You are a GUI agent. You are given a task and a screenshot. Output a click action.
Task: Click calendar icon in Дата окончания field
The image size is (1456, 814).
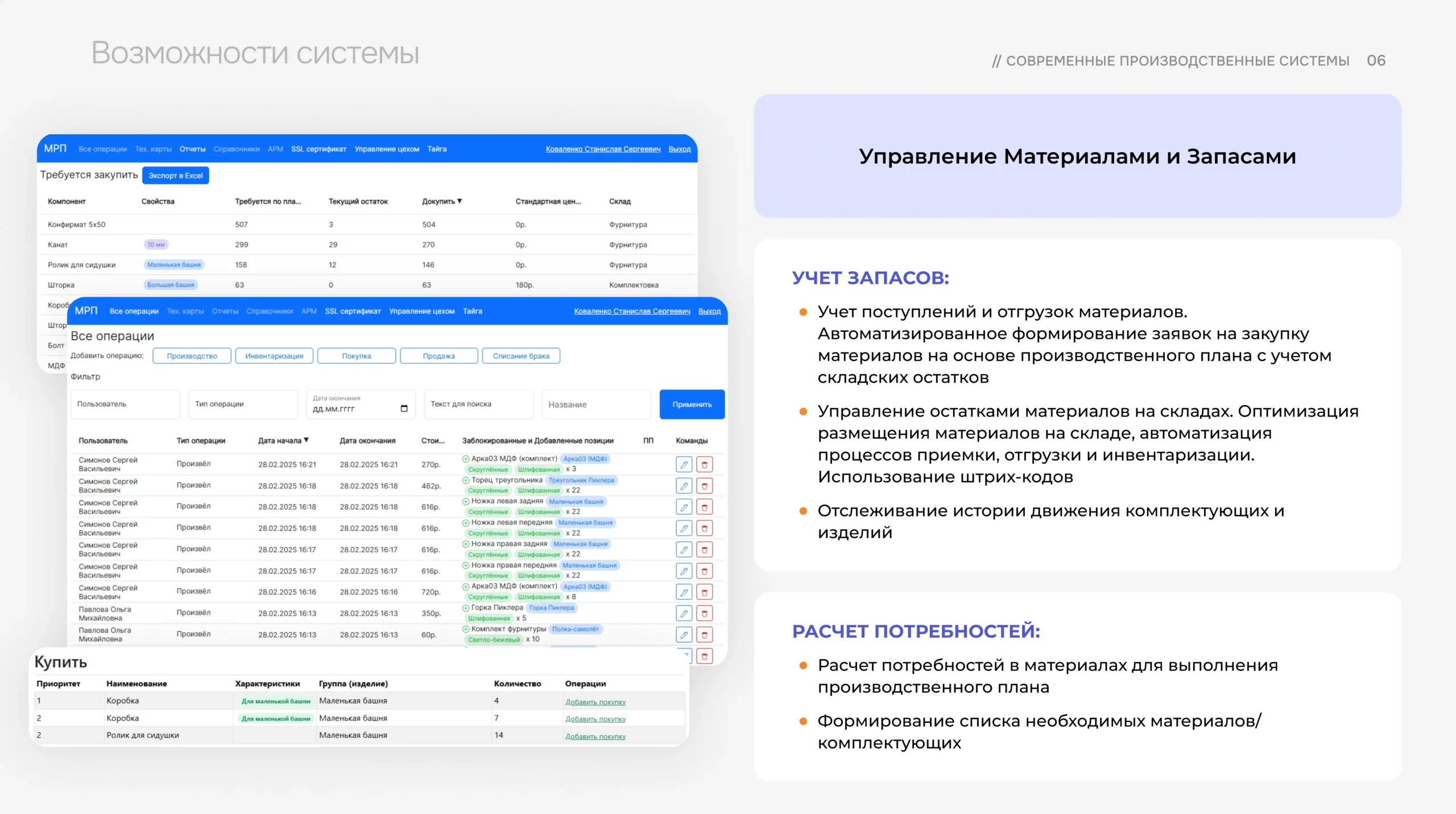tap(404, 408)
